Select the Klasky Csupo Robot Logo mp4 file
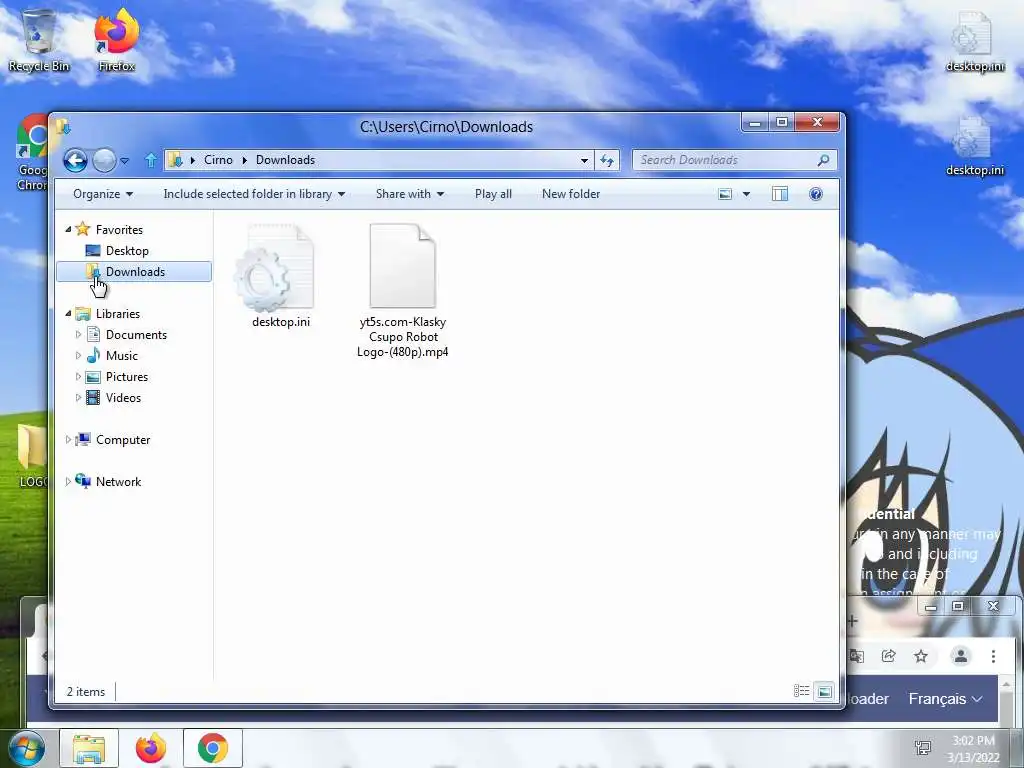This screenshot has width=1024, height=768. [402, 291]
